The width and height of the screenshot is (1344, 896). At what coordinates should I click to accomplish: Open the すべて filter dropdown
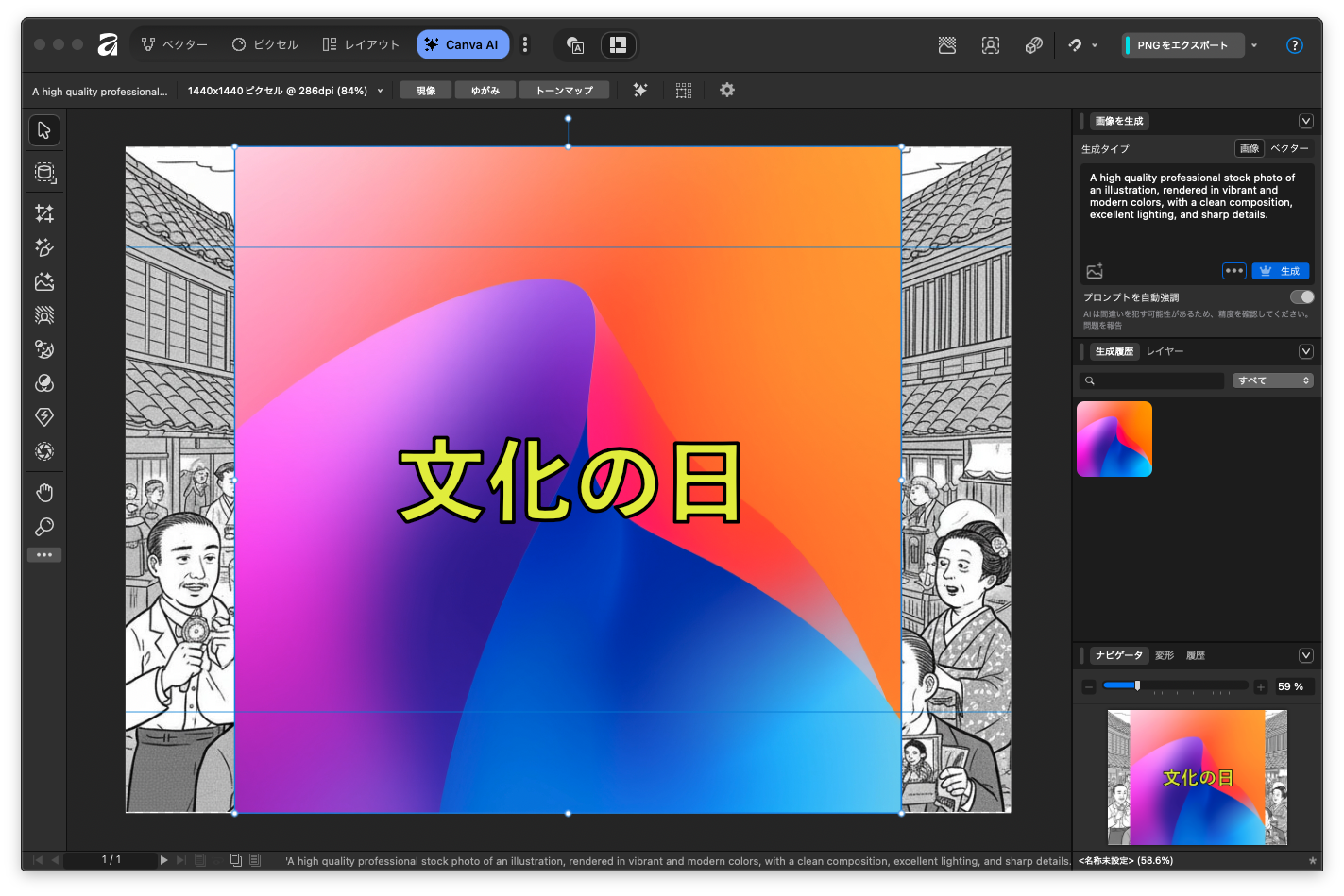coord(1272,380)
